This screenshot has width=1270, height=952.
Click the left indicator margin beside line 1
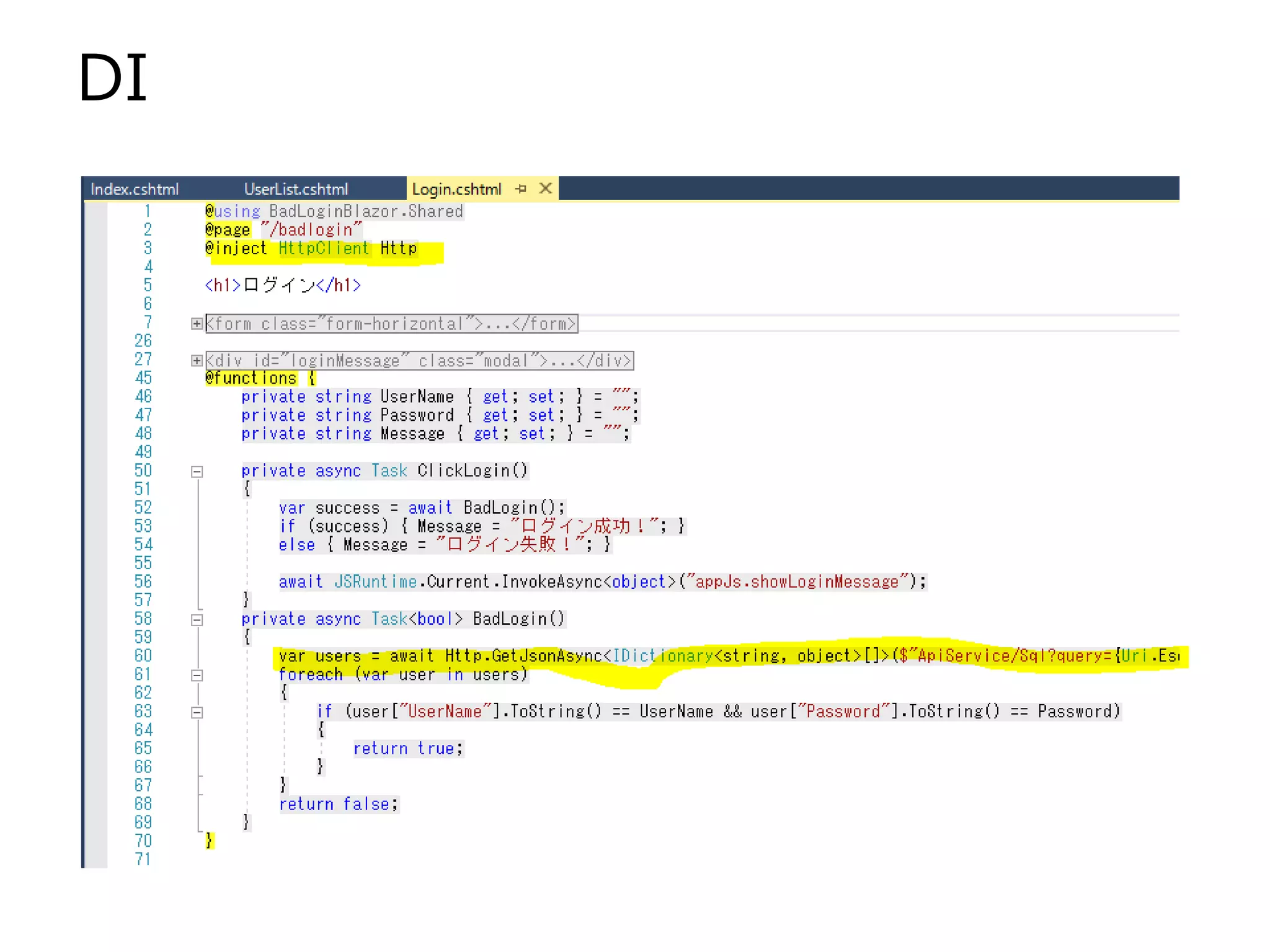(95, 211)
